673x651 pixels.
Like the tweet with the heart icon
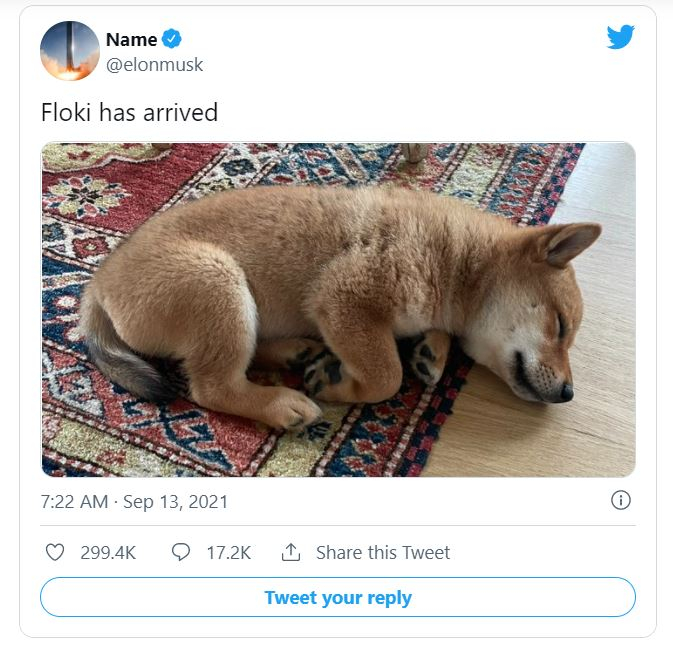(55, 552)
